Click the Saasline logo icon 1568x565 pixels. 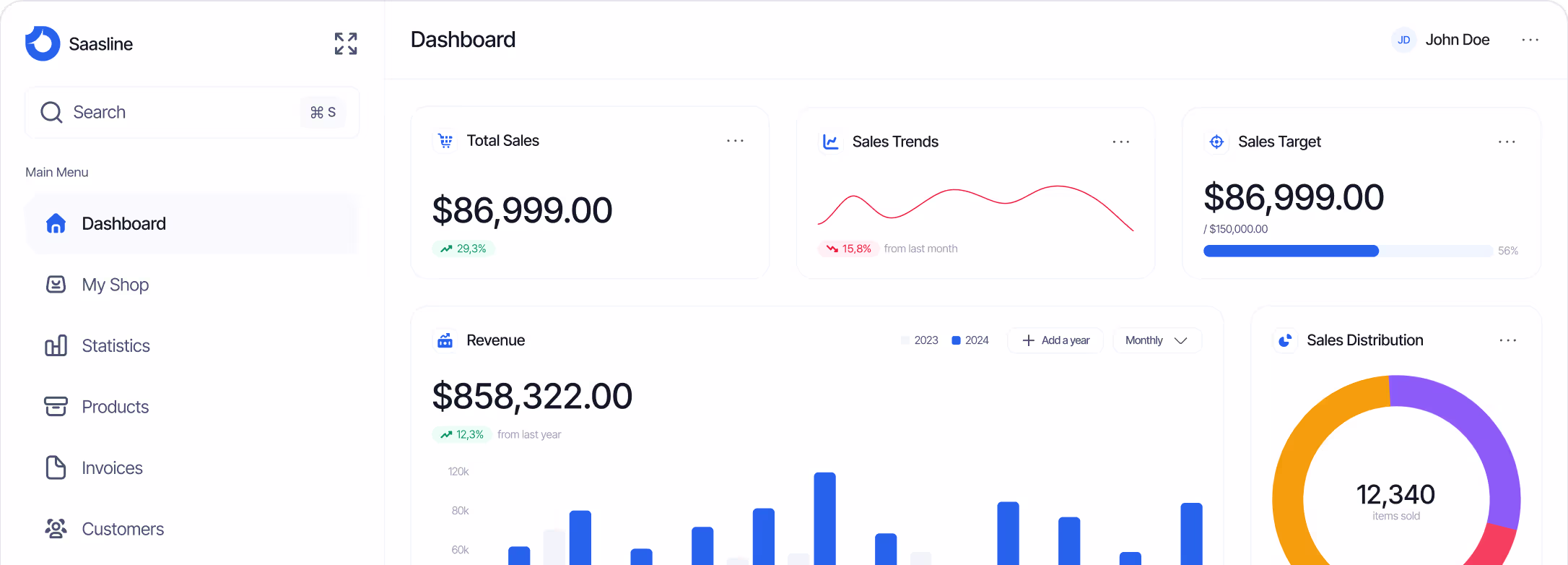[43, 43]
